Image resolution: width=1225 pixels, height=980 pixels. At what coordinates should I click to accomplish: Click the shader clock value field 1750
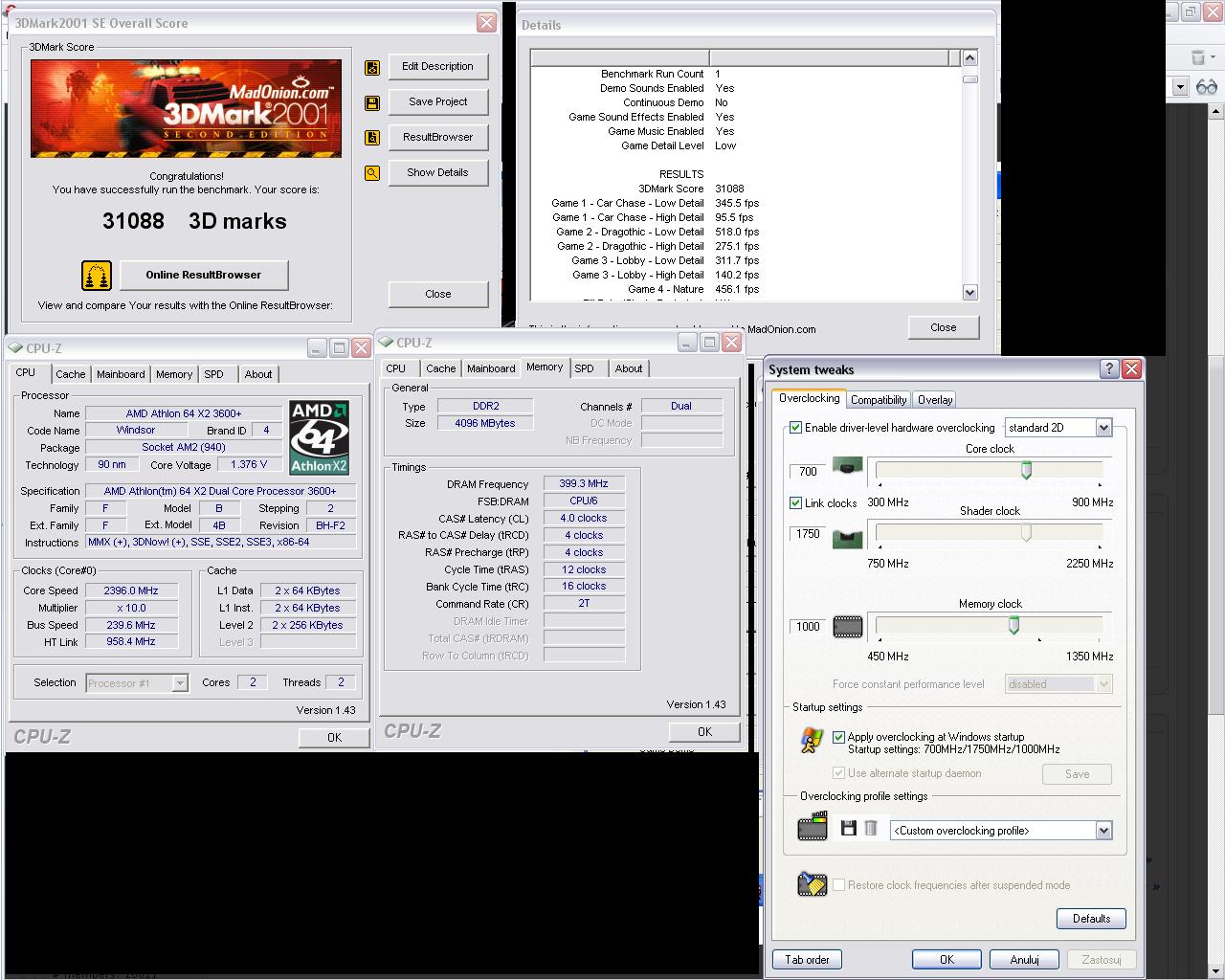point(808,534)
